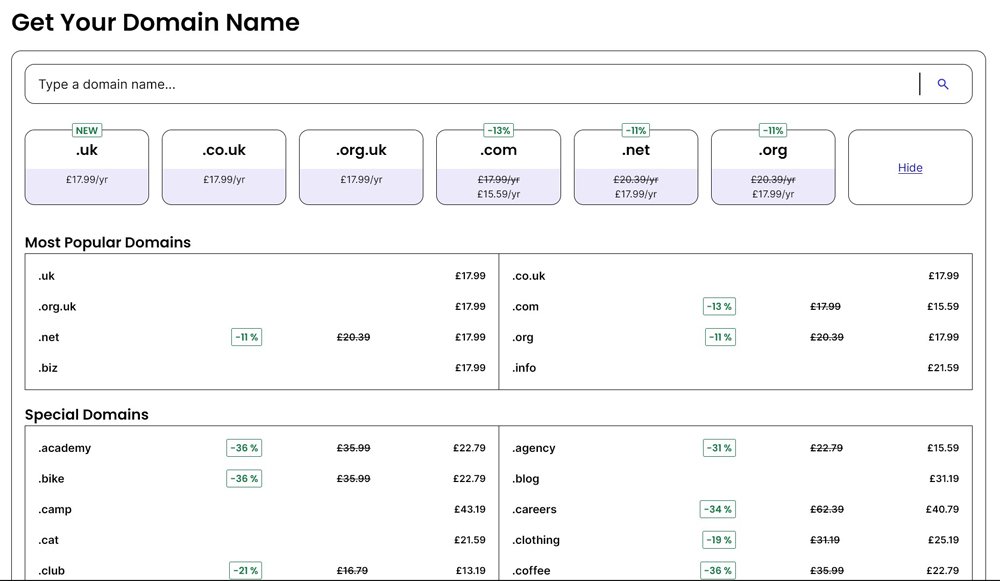Click £15.59 price in .com table row
This screenshot has height=581, width=1000.
coord(943,306)
